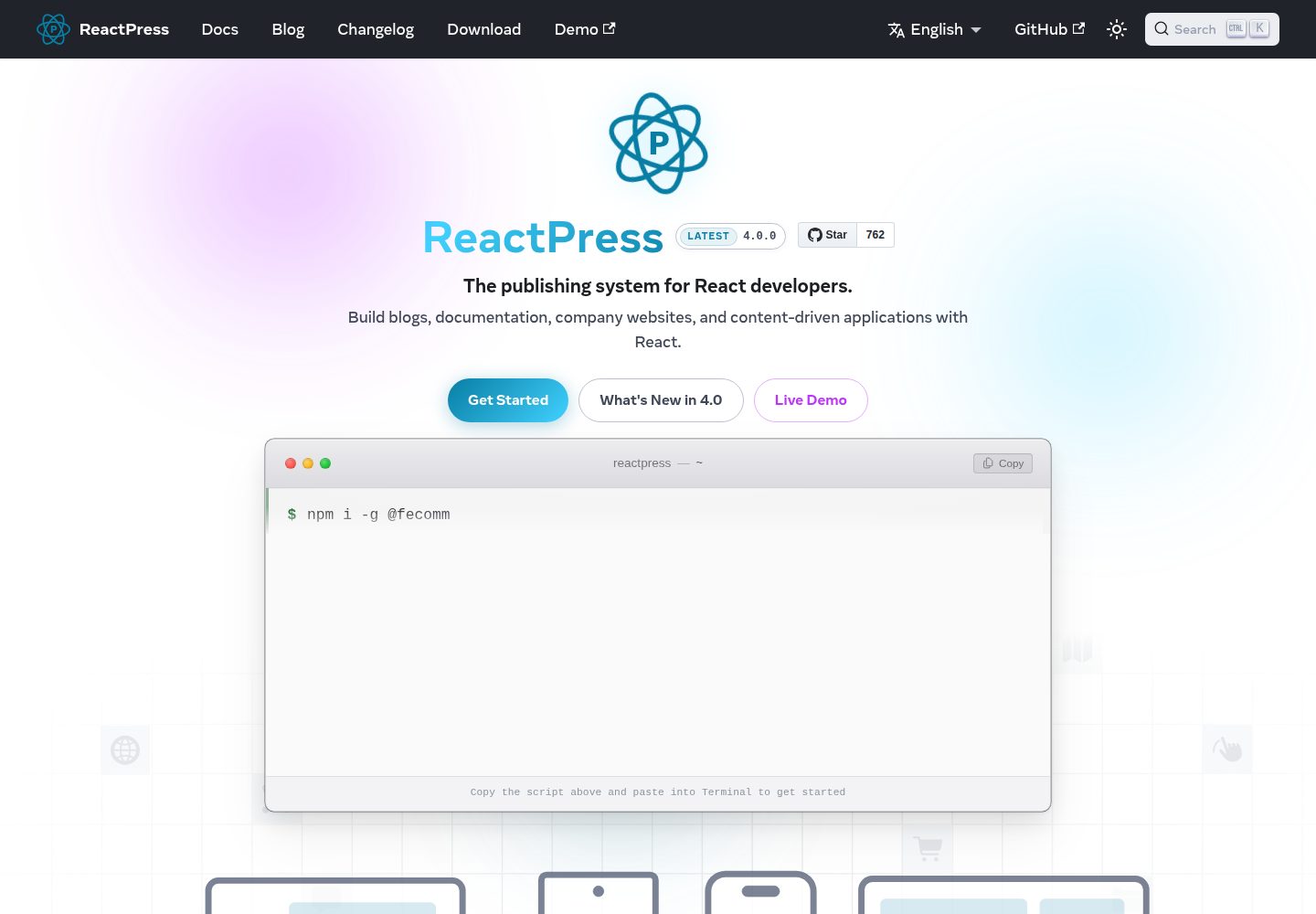
Task: Click the ReactPress hero heading
Action: click(543, 238)
